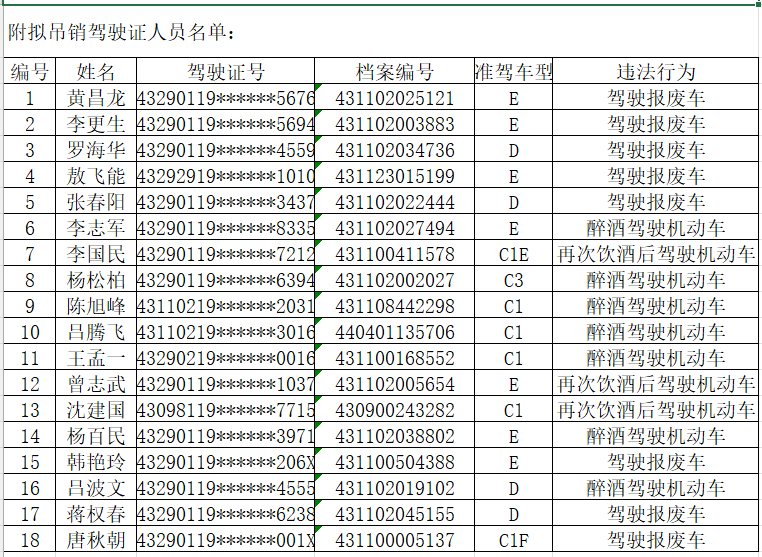Click file number 431100005137
The width and height of the screenshot is (762, 557).
(395, 540)
